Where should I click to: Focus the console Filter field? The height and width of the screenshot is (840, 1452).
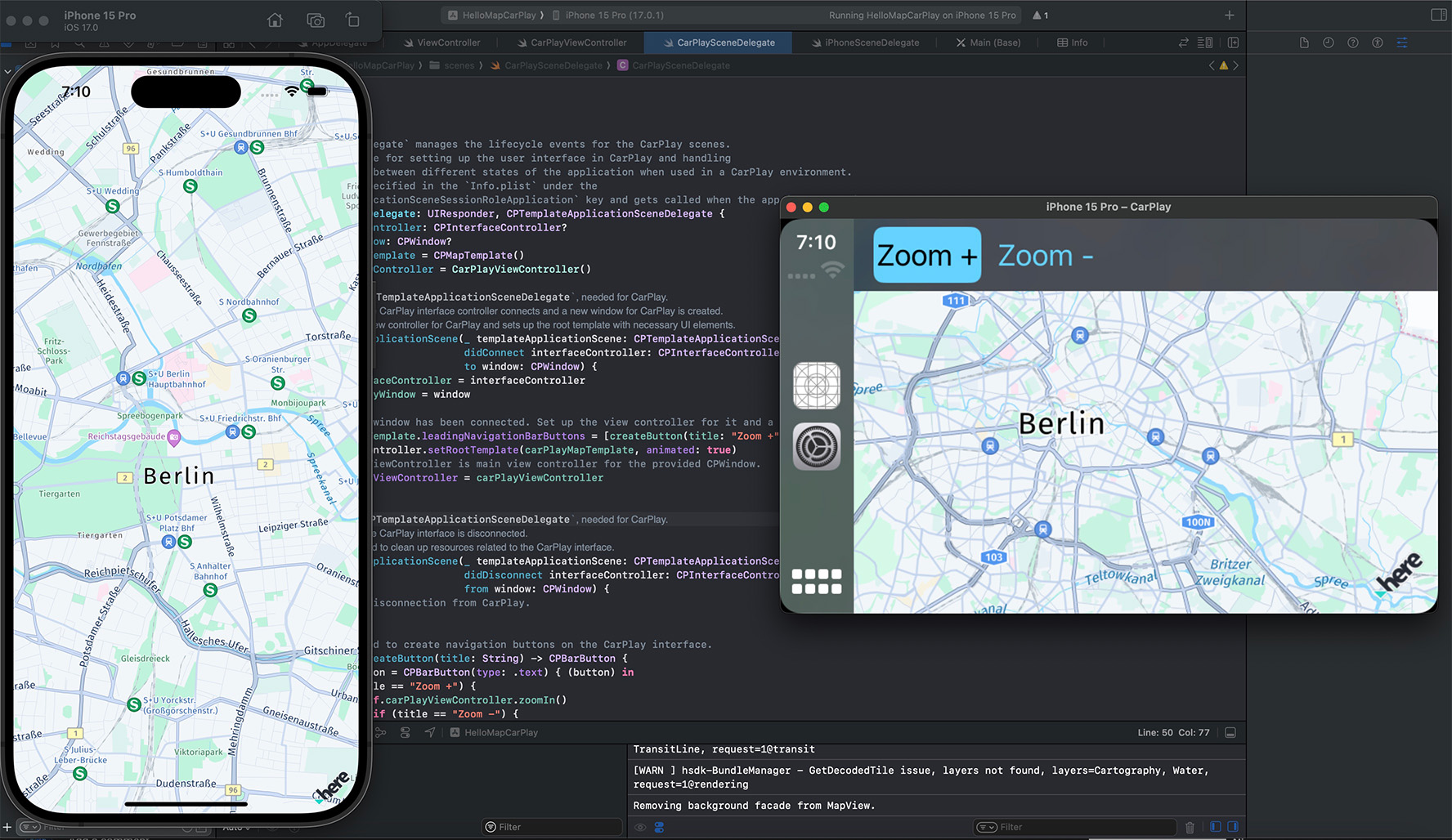pos(1075,827)
